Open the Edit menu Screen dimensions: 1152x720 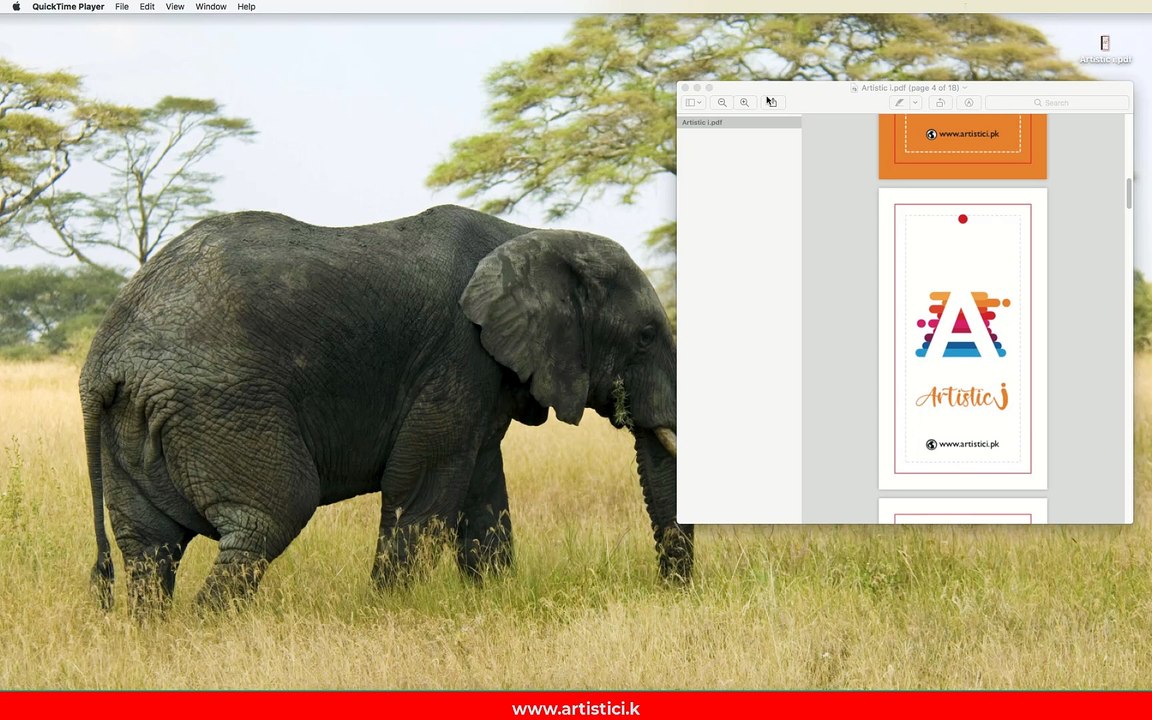point(147,7)
